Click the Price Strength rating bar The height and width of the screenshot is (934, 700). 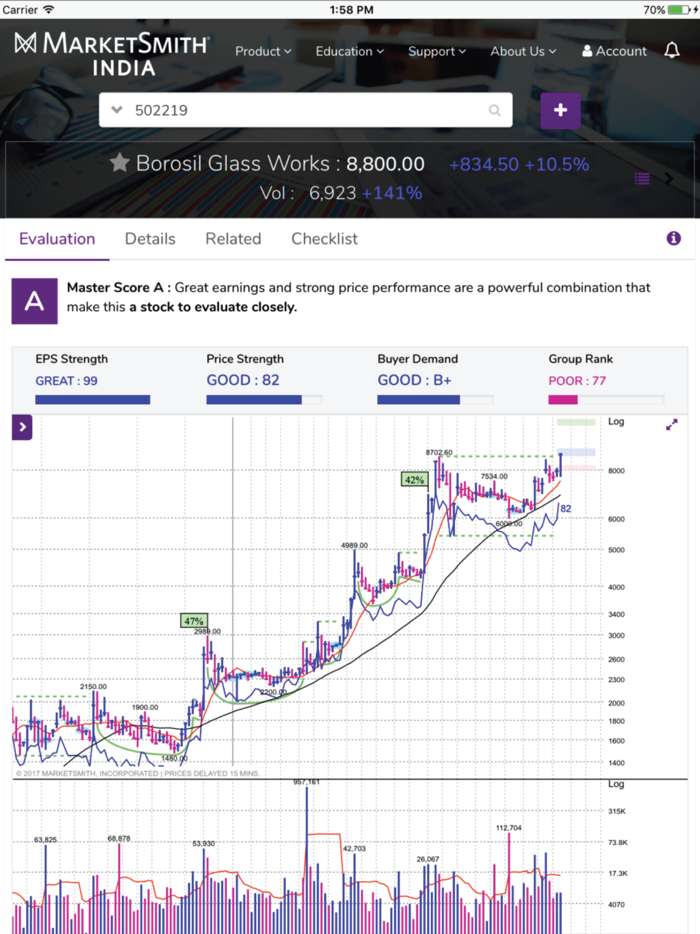264,399
